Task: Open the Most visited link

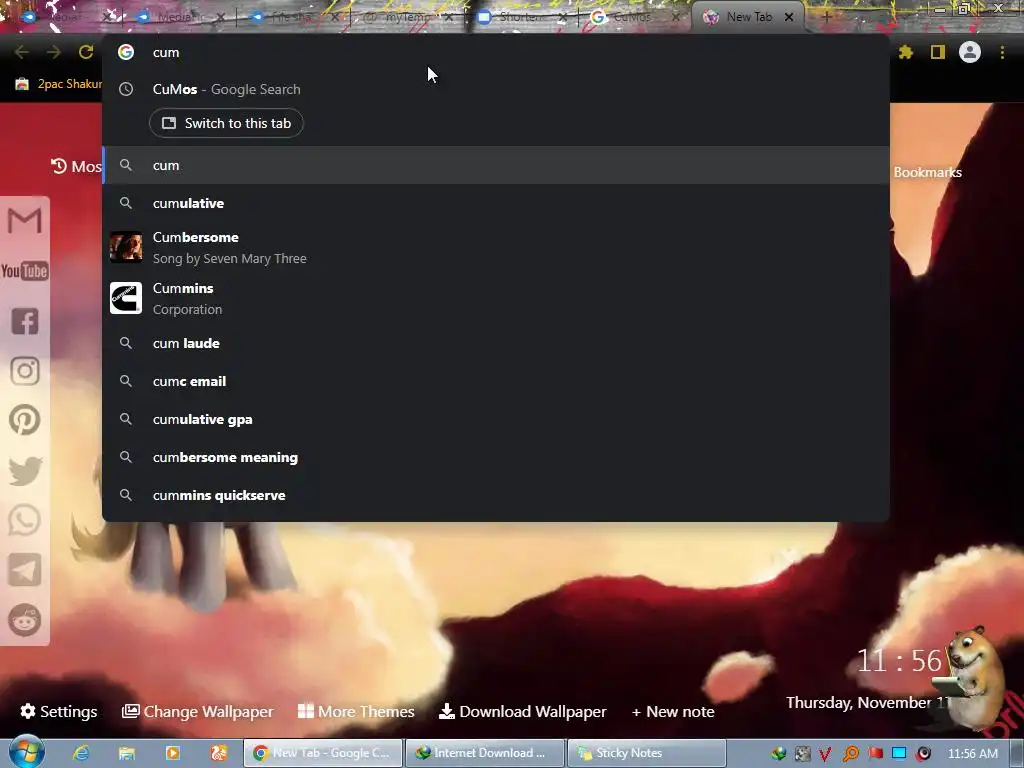Action: click(76, 167)
